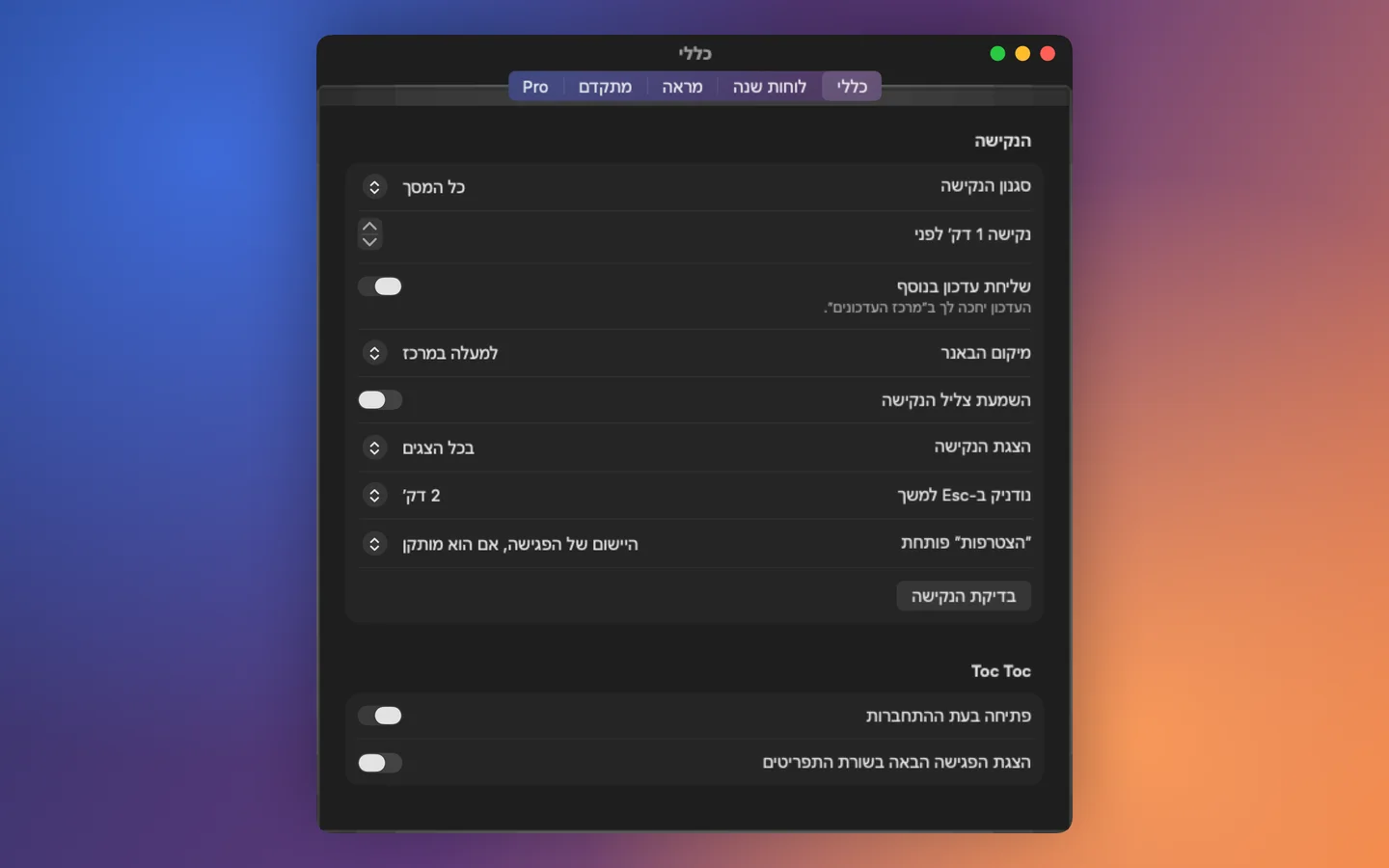This screenshot has width=1389, height=868.
Task: Go to the מתקדם tab
Action: click(605, 87)
